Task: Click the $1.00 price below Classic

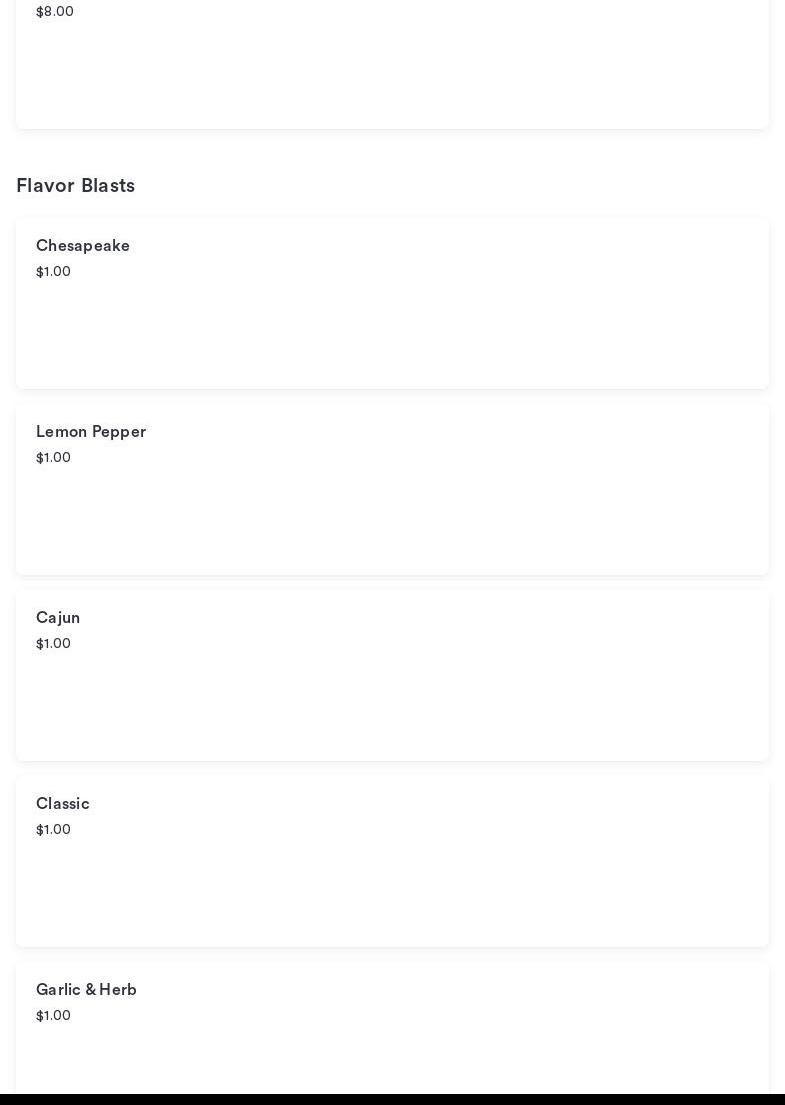Action: click(x=54, y=829)
